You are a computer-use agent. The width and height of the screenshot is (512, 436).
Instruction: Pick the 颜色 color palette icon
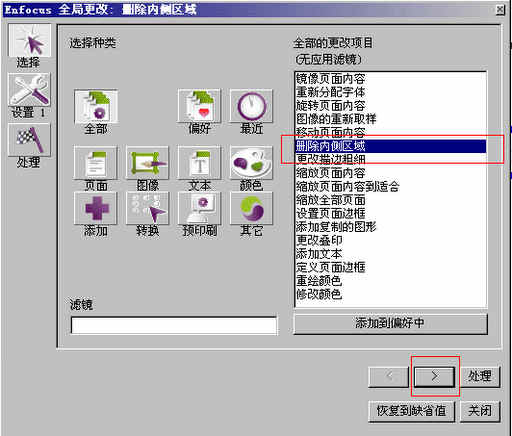pyautogui.click(x=251, y=163)
